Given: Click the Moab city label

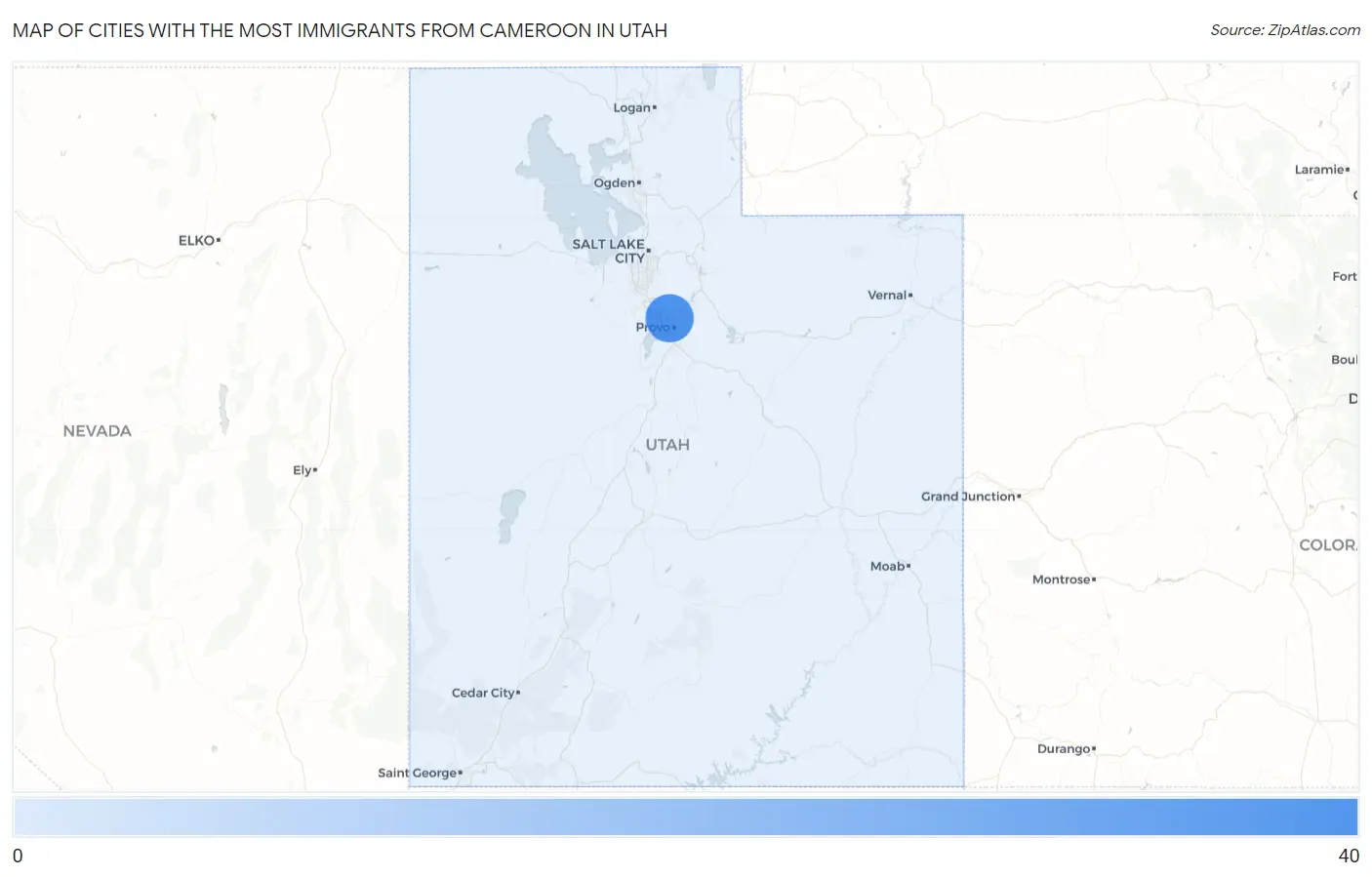Looking at the screenshot, I should [890, 566].
